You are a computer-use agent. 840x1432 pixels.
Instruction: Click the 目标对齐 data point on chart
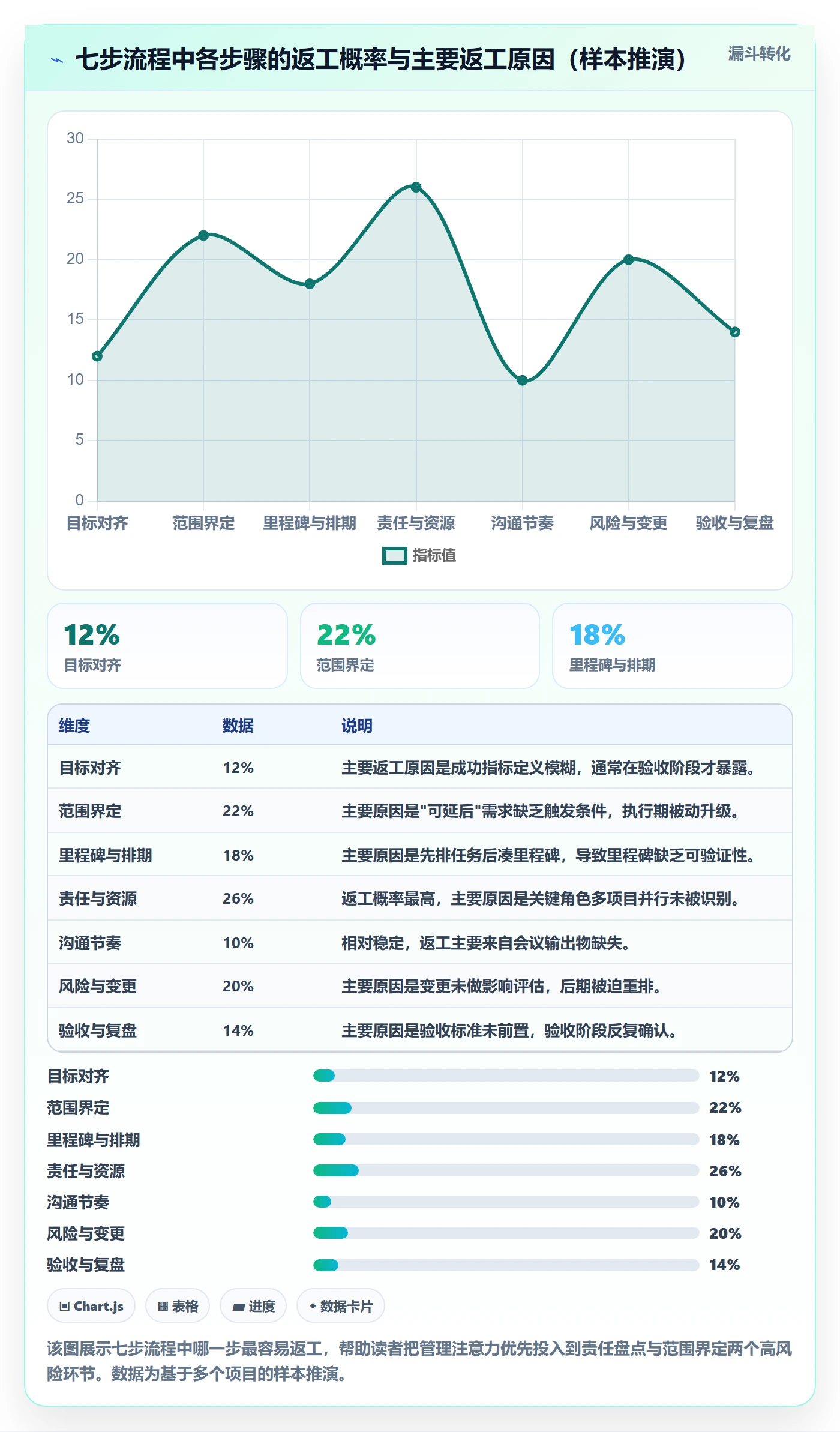point(97,356)
